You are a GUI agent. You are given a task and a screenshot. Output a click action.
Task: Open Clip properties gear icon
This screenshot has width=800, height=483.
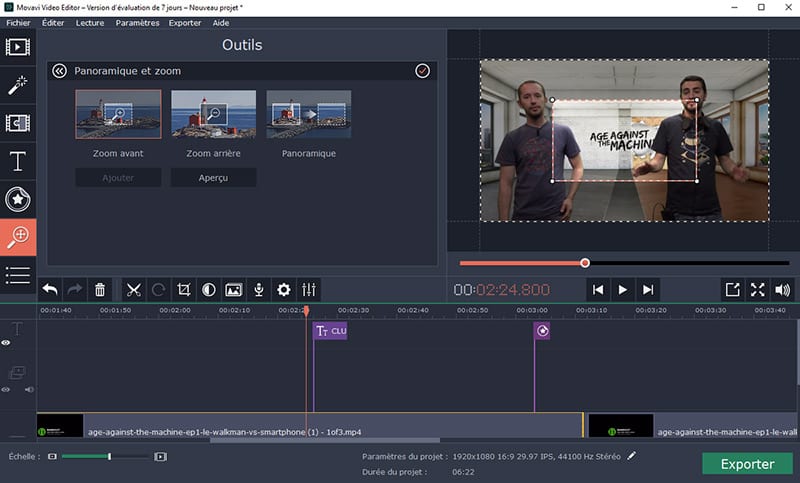pyautogui.click(x=284, y=290)
